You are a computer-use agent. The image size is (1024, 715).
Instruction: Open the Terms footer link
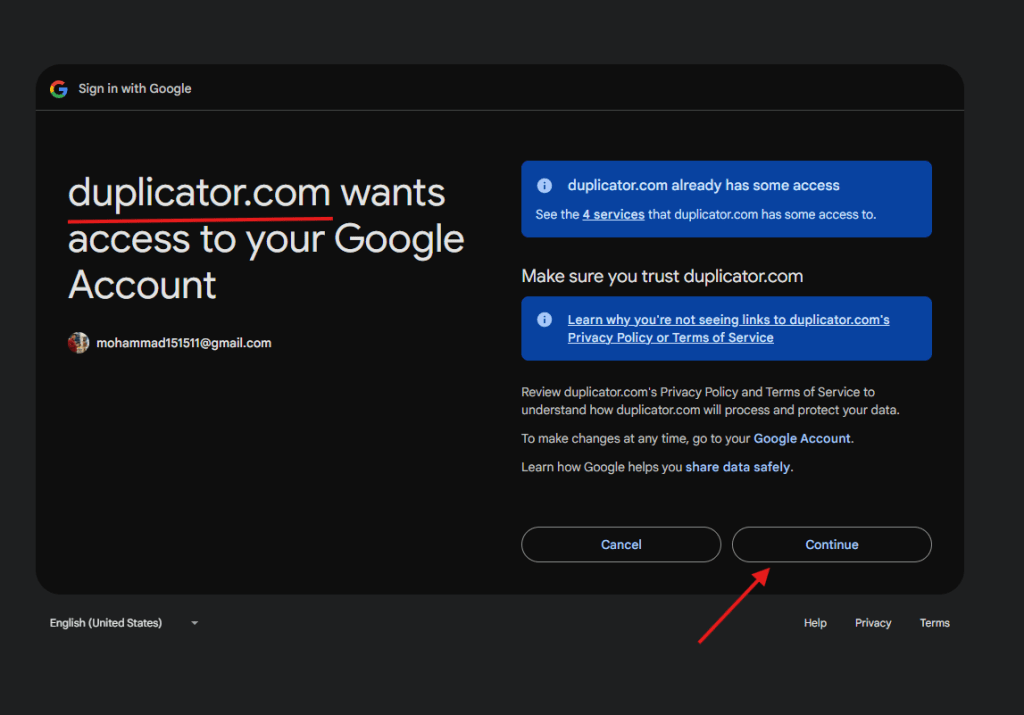click(x=935, y=623)
